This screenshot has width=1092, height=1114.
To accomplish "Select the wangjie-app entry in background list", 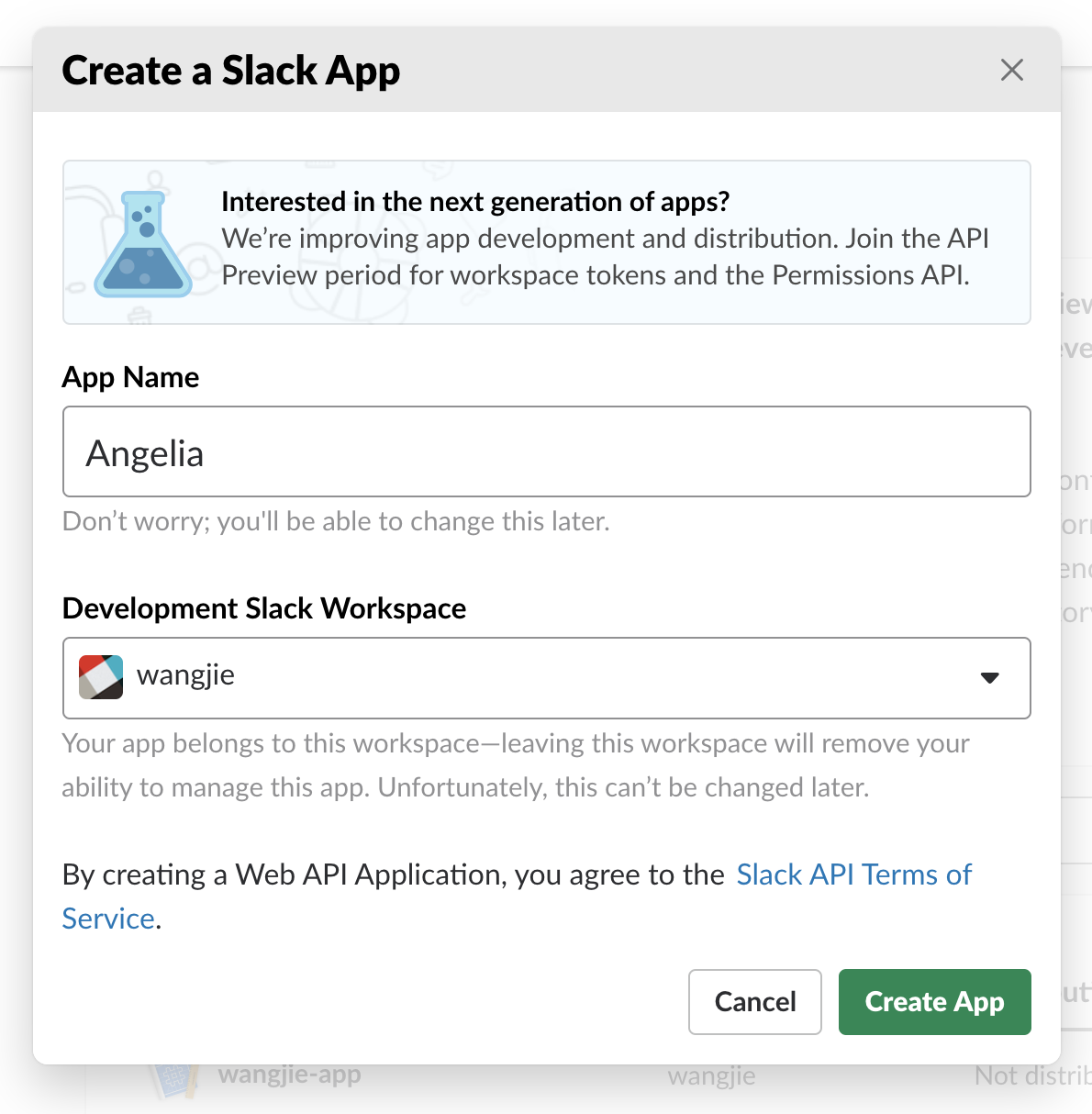I will click(x=289, y=1075).
